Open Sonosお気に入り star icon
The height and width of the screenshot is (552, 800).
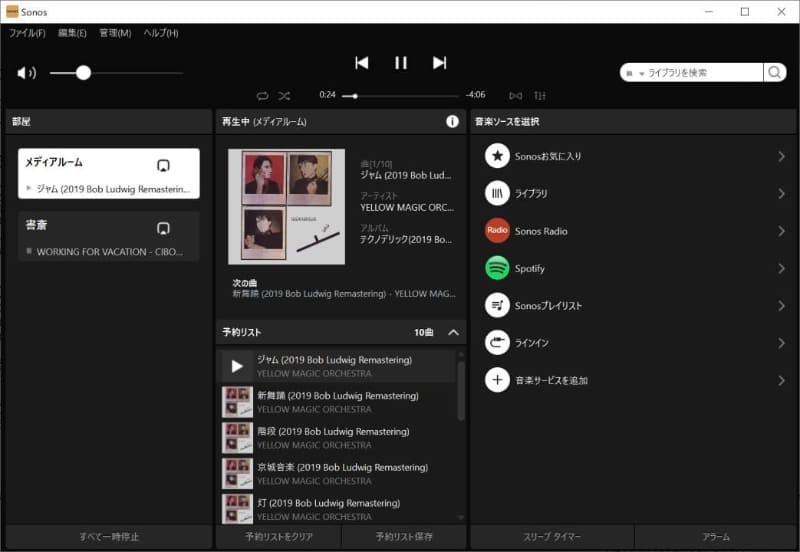click(x=497, y=156)
